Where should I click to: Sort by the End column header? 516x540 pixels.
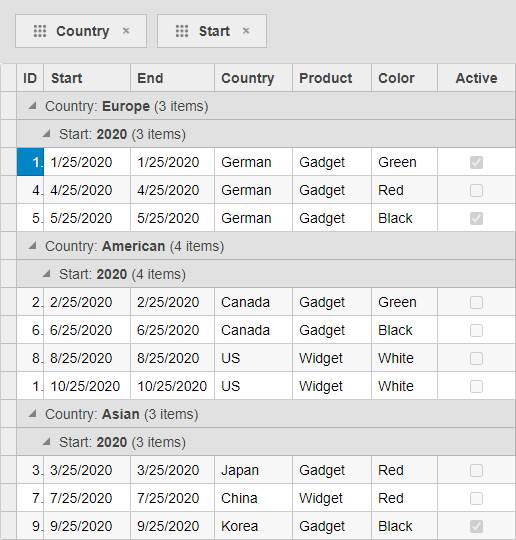pyautogui.click(x=173, y=78)
